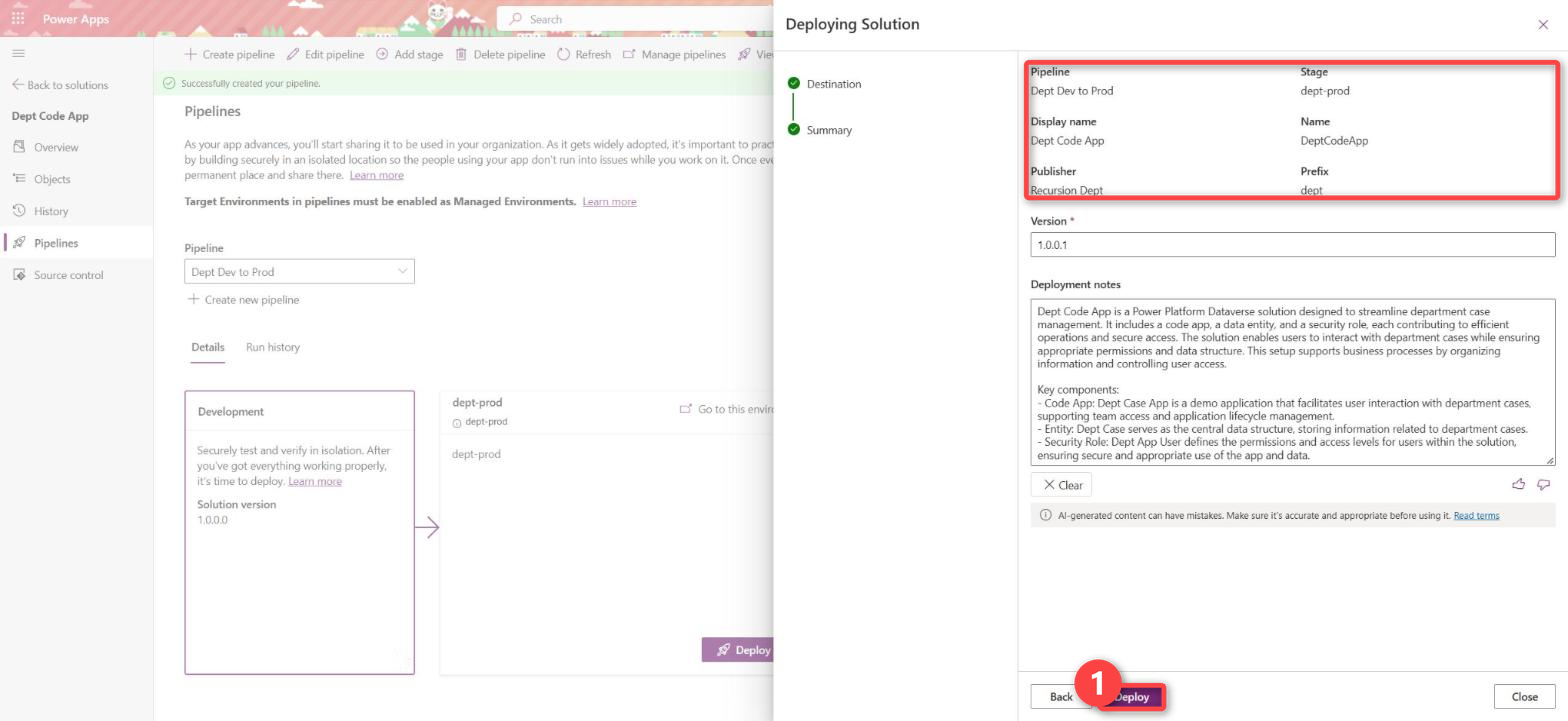Click Add stage in the toolbar
The width and height of the screenshot is (1568, 721).
click(x=409, y=54)
